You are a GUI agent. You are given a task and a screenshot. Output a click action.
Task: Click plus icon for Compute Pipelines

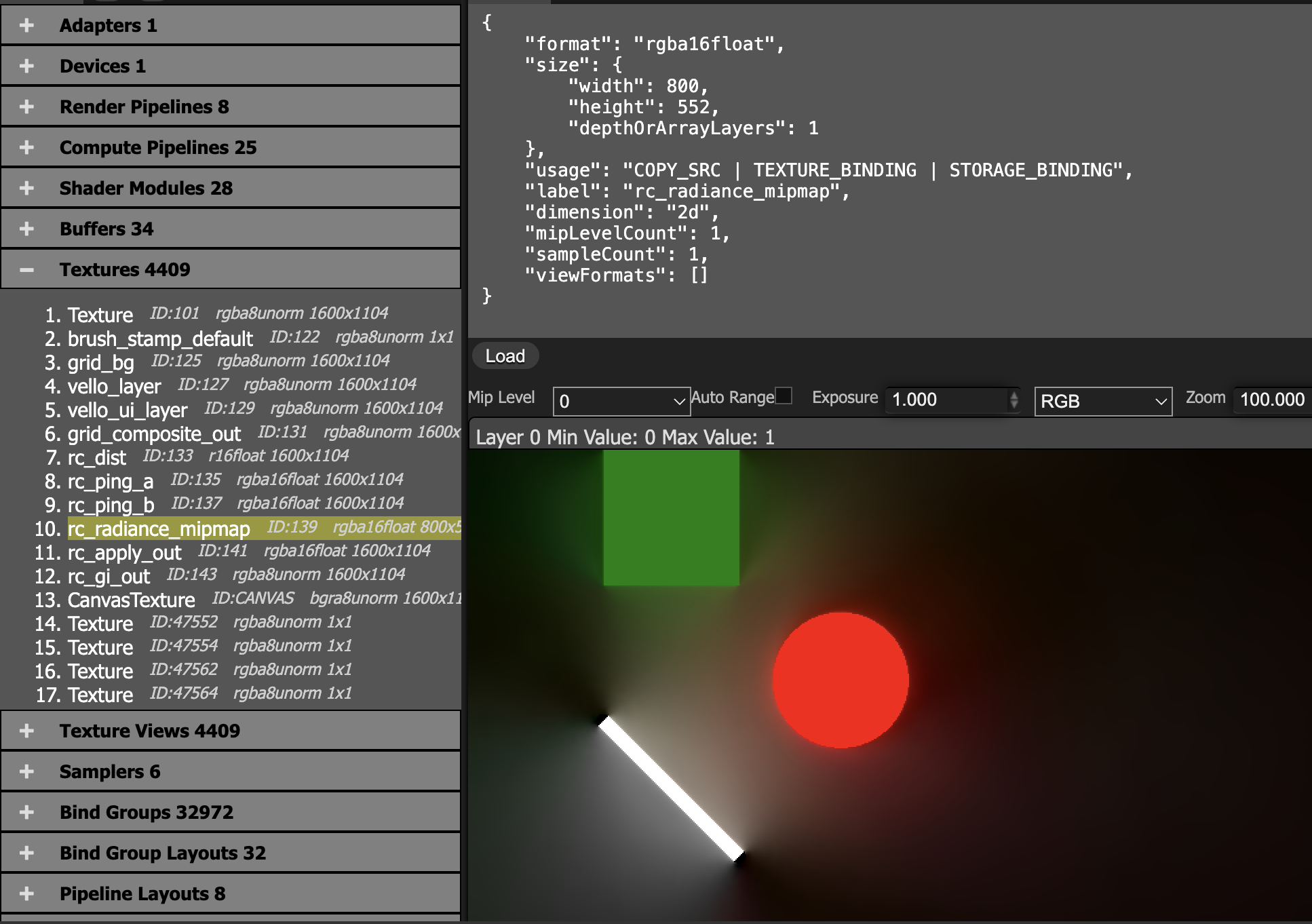[26, 147]
